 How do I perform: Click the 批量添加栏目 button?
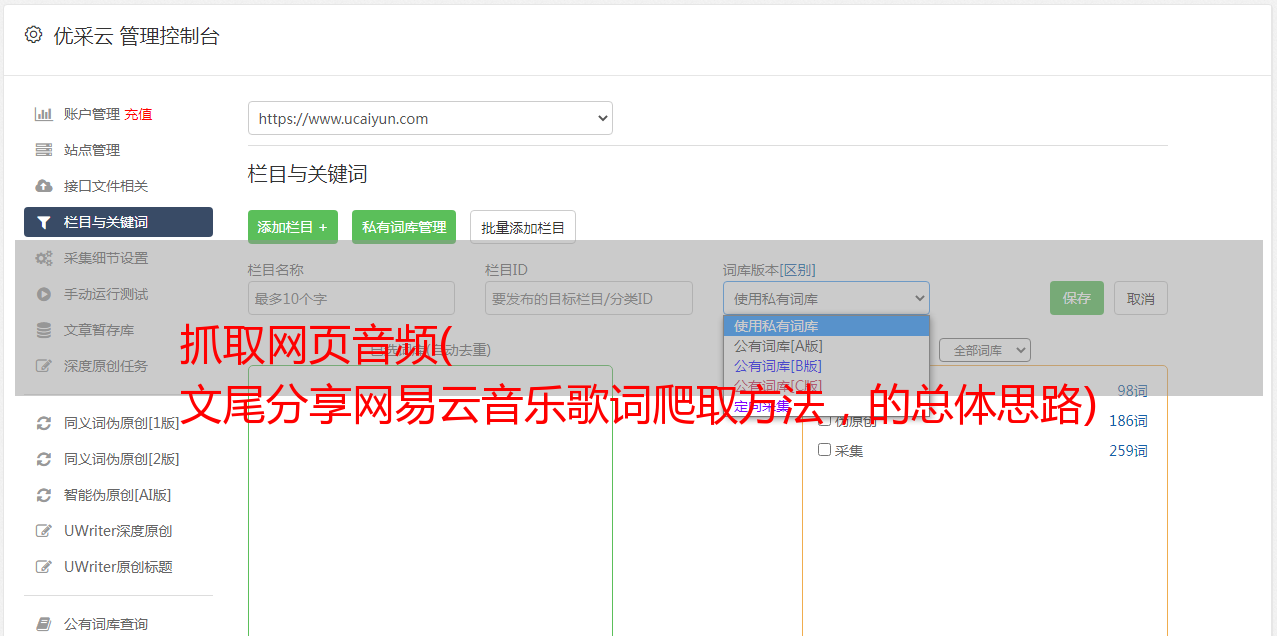(x=523, y=227)
